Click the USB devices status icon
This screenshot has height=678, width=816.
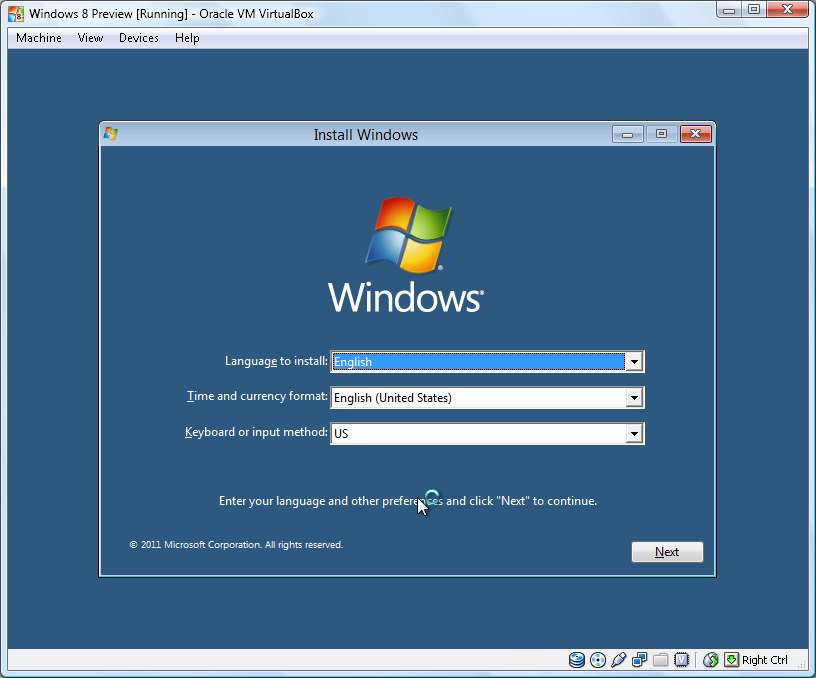coord(619,660)
